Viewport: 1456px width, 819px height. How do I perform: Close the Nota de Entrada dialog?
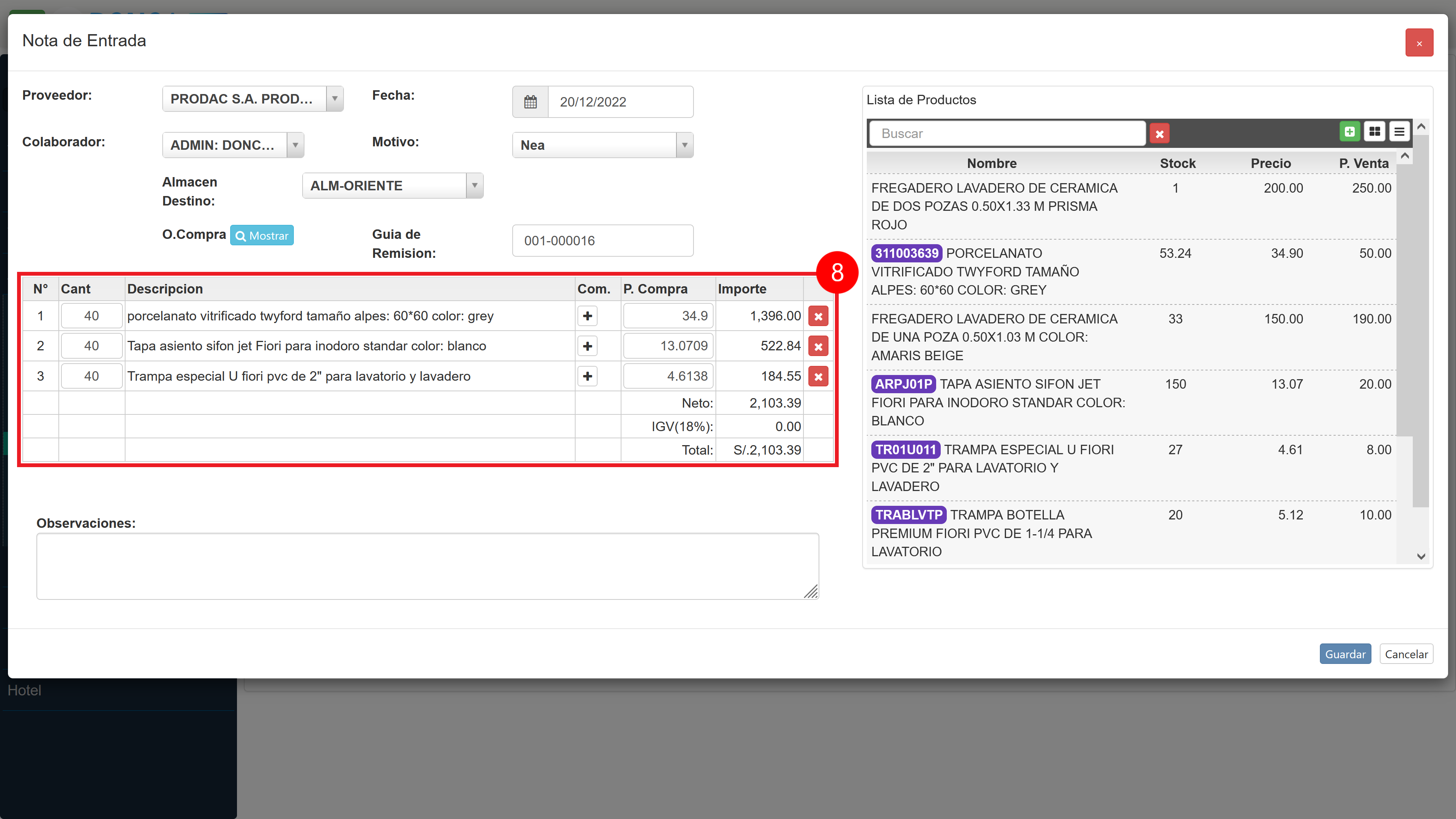1419,43
